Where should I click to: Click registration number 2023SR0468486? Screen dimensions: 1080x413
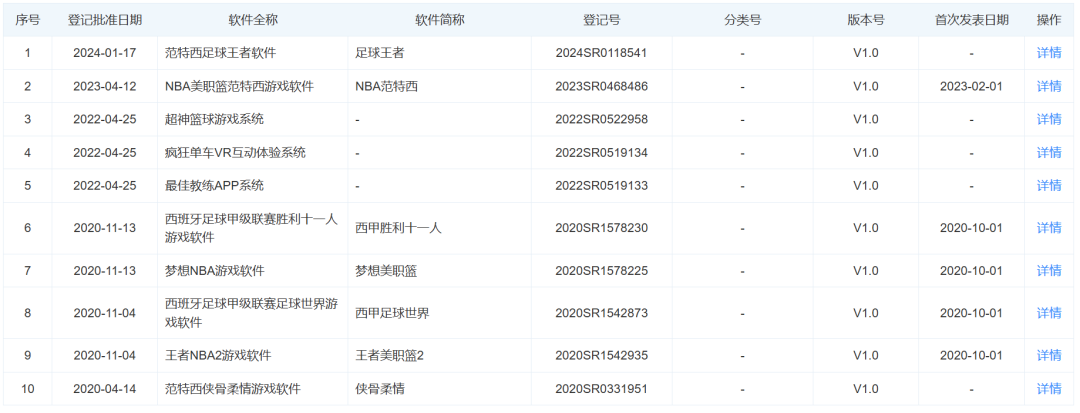click(x=601, y=86)
